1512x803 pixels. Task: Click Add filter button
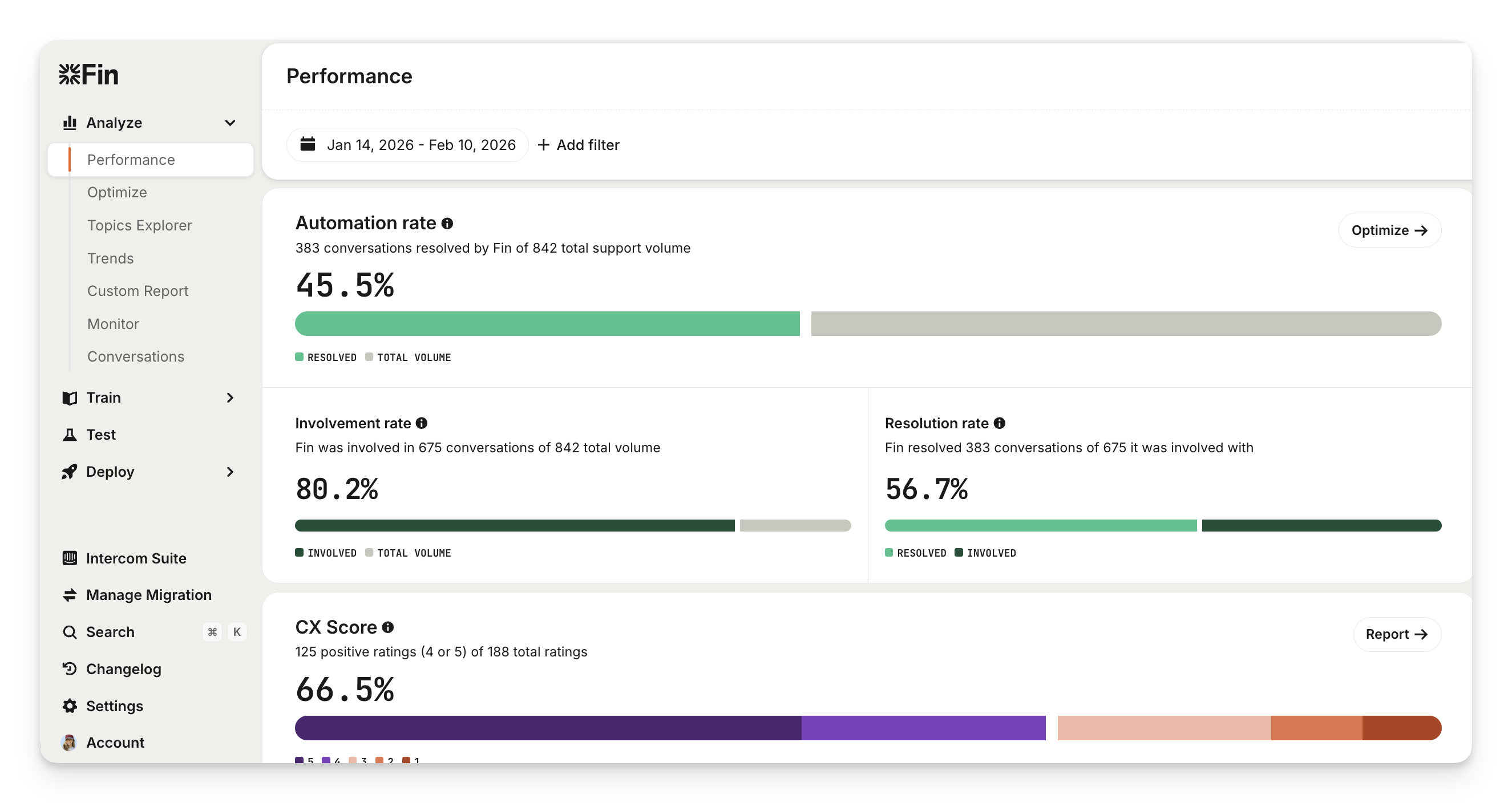click(x=579, y=145)
